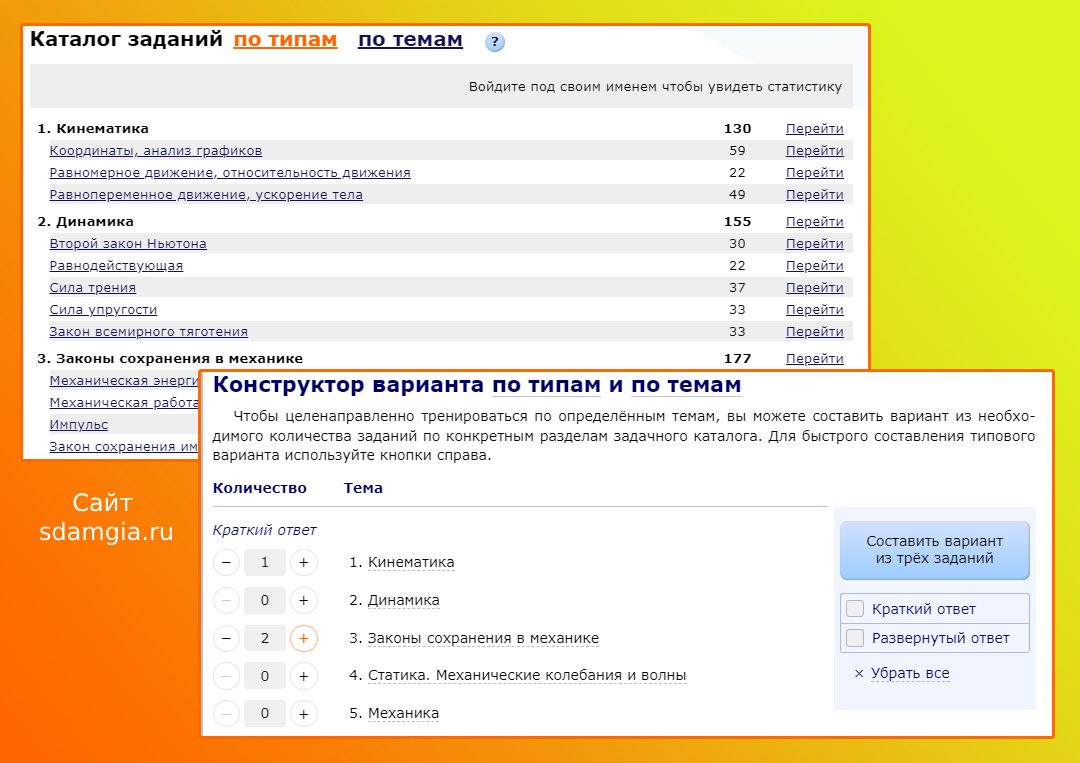Image resolution: width=1080 pixels, height=763 pixels.
Task: Click Перейти for 3. Законы сохранения в механике
Action: pyautogui.click(x=815, y=359)
